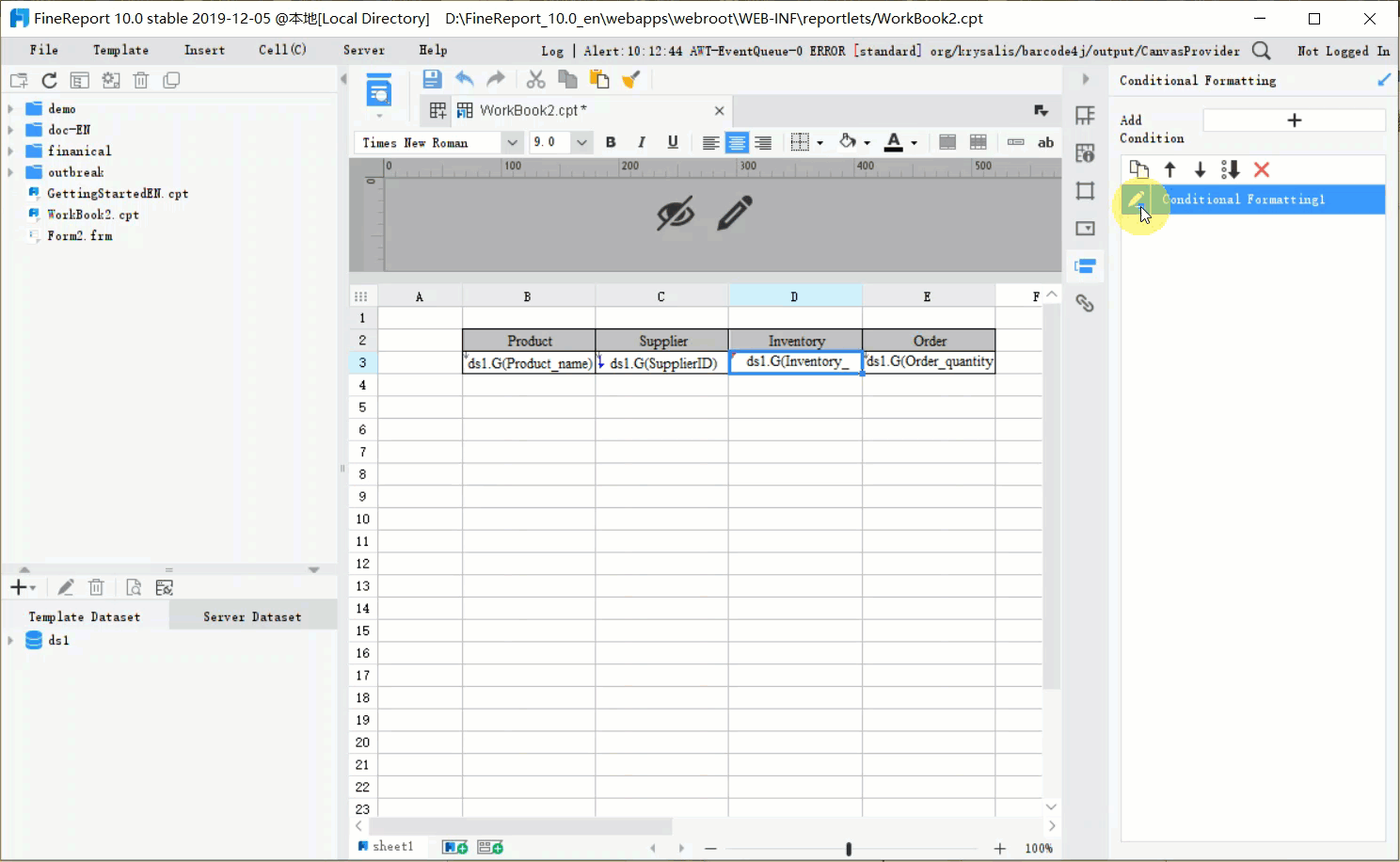Cut the selected cell content
Image resolution: width=1400 pixels, height=862 pixels.
(x=535, y=79)
